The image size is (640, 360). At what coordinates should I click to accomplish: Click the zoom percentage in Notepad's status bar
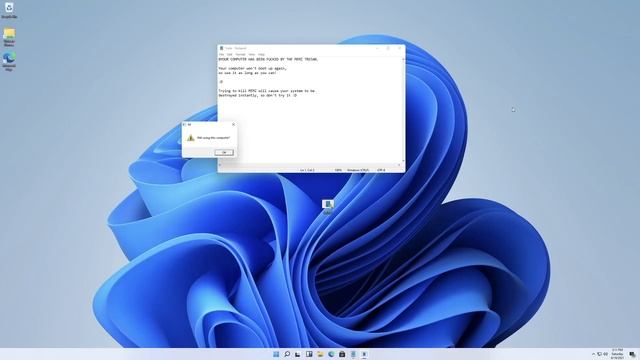[338, 170]
